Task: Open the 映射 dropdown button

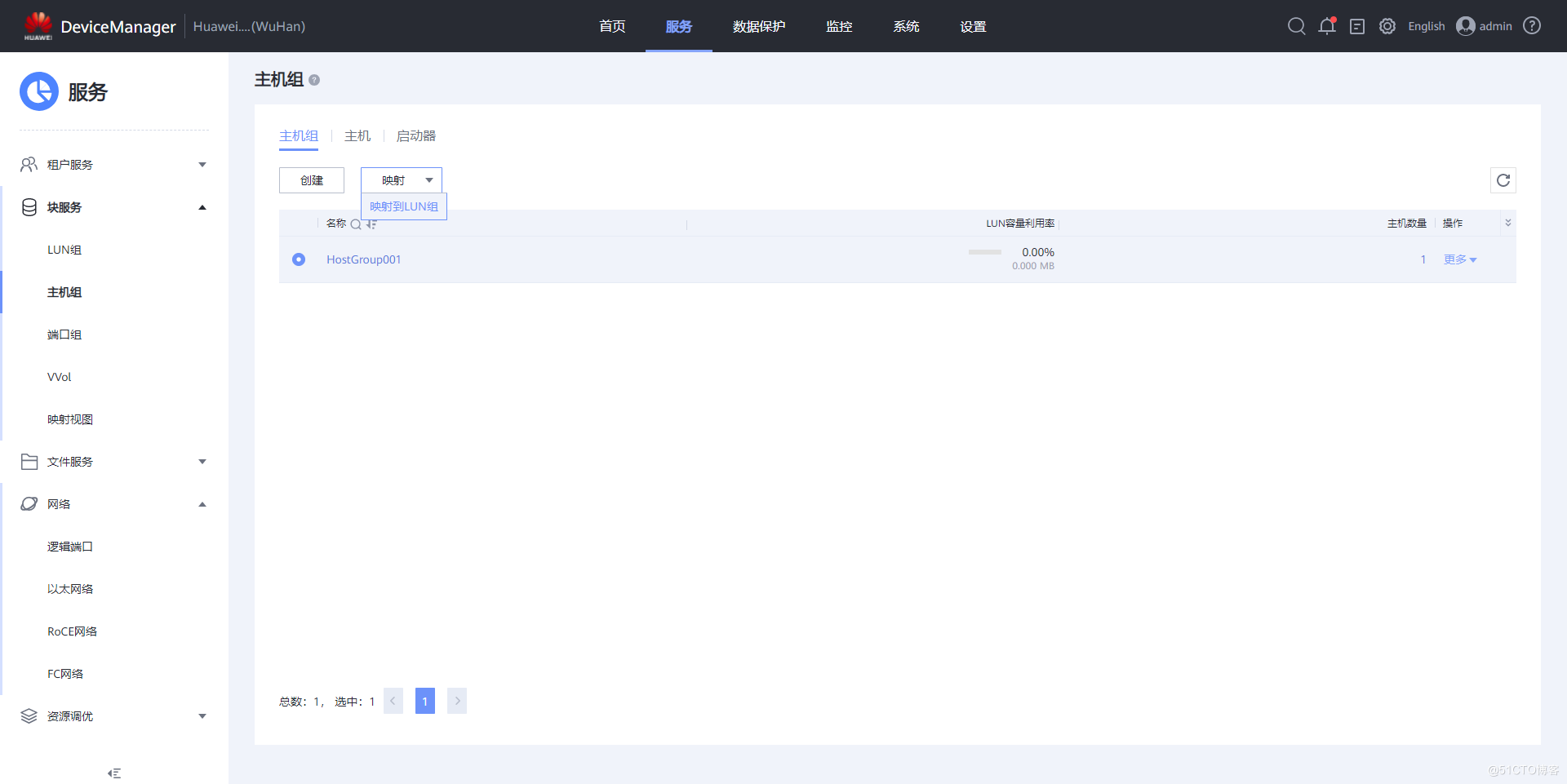Action: point(402,180)
